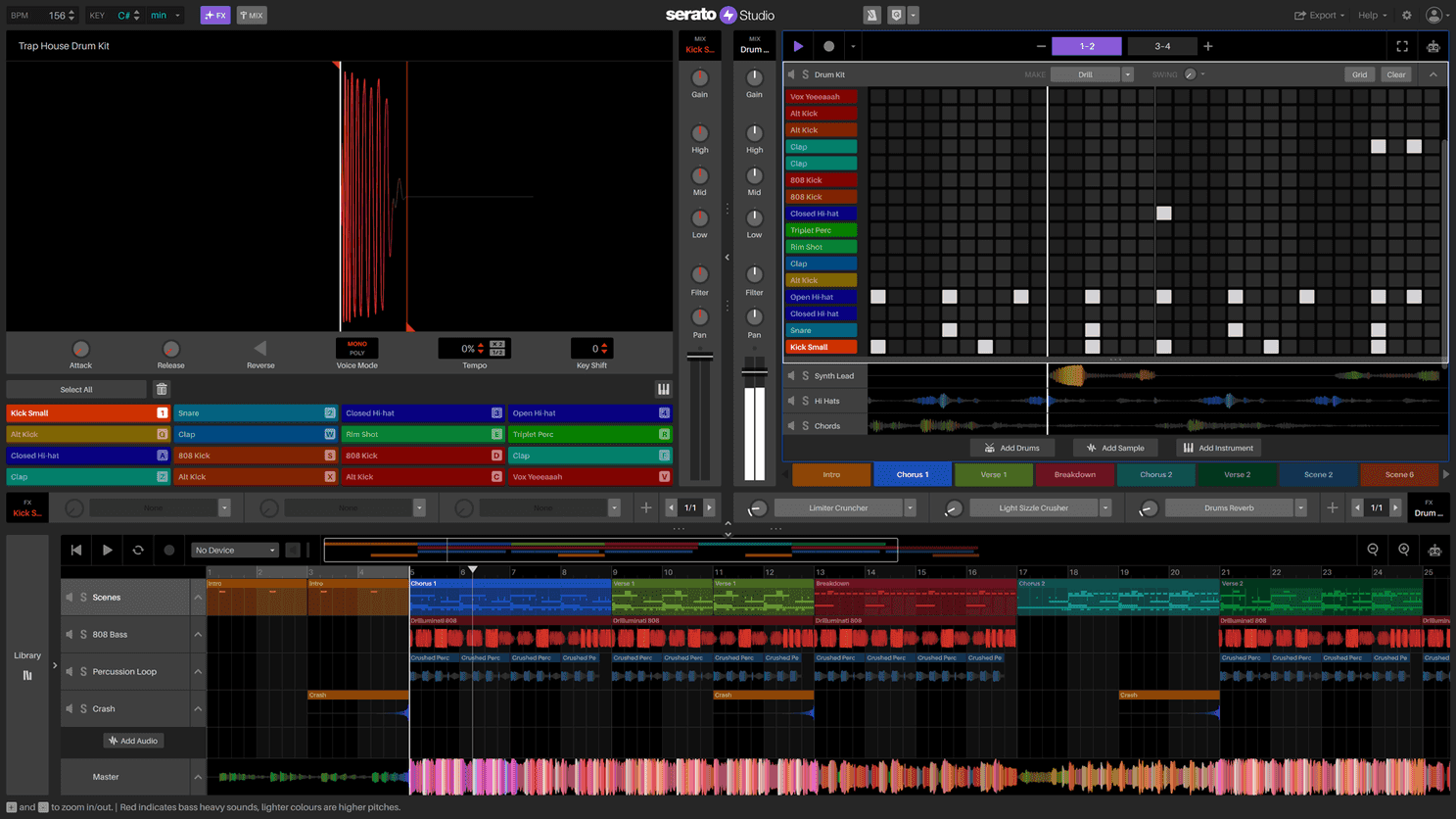Click the piano roll icon above the sample pads

click(x=663, y=389)
